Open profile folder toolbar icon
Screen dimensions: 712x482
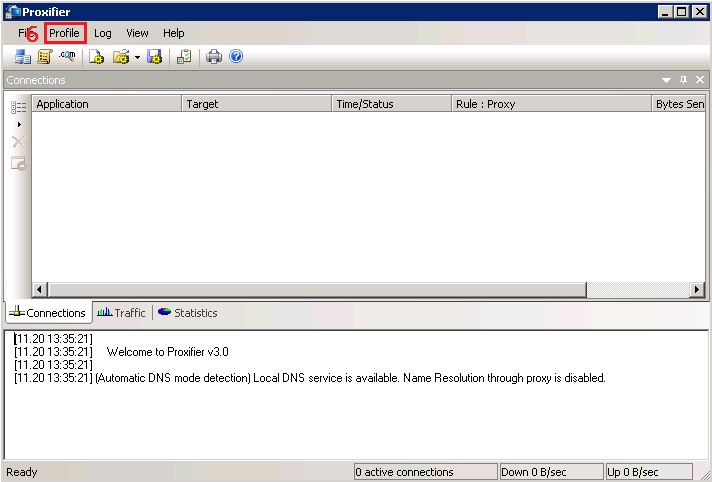pos(122,57)
